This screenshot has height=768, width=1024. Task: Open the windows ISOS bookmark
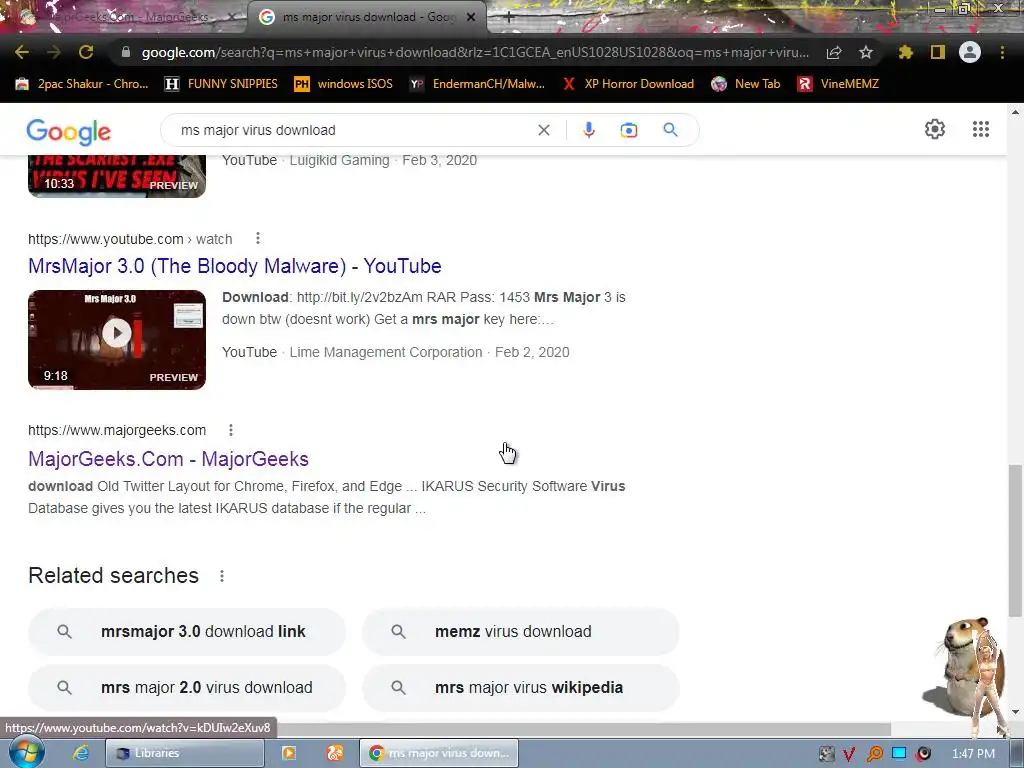(x=344, y=84)
